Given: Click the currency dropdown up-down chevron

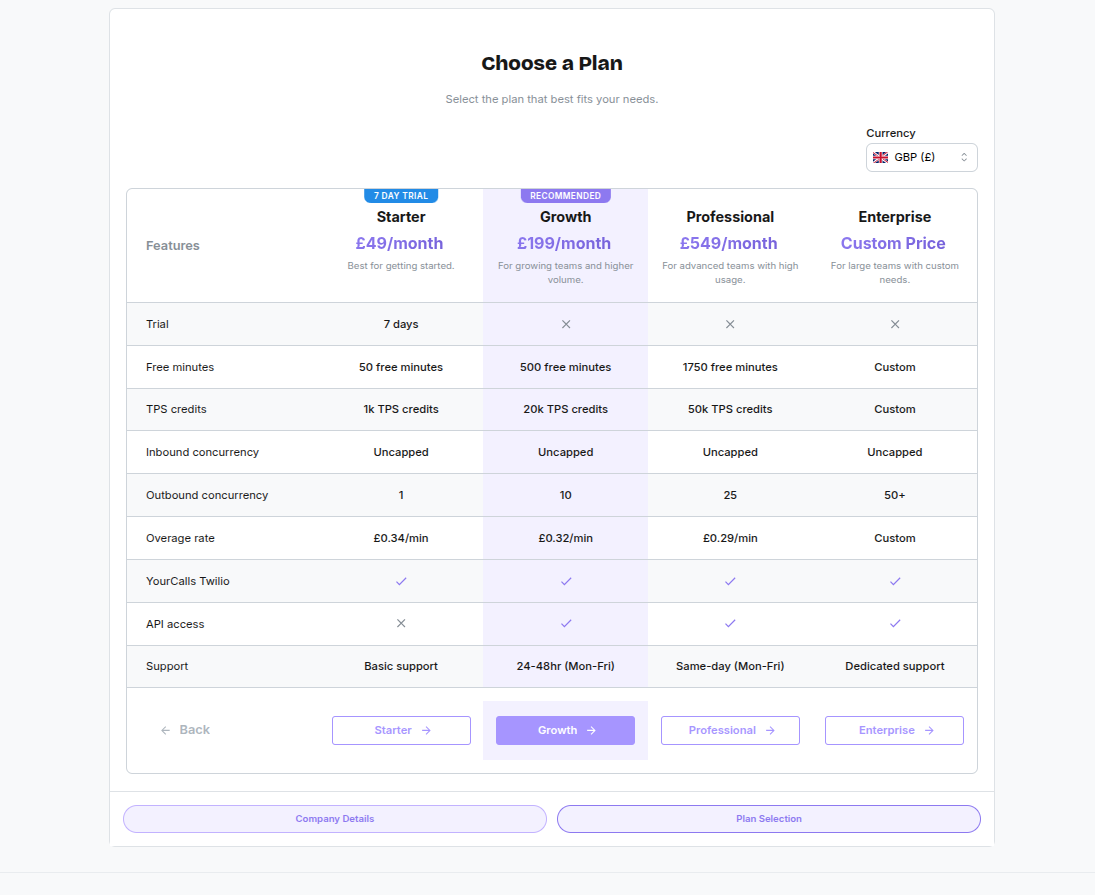Looking at the screenshot, I should coord(964,157).
